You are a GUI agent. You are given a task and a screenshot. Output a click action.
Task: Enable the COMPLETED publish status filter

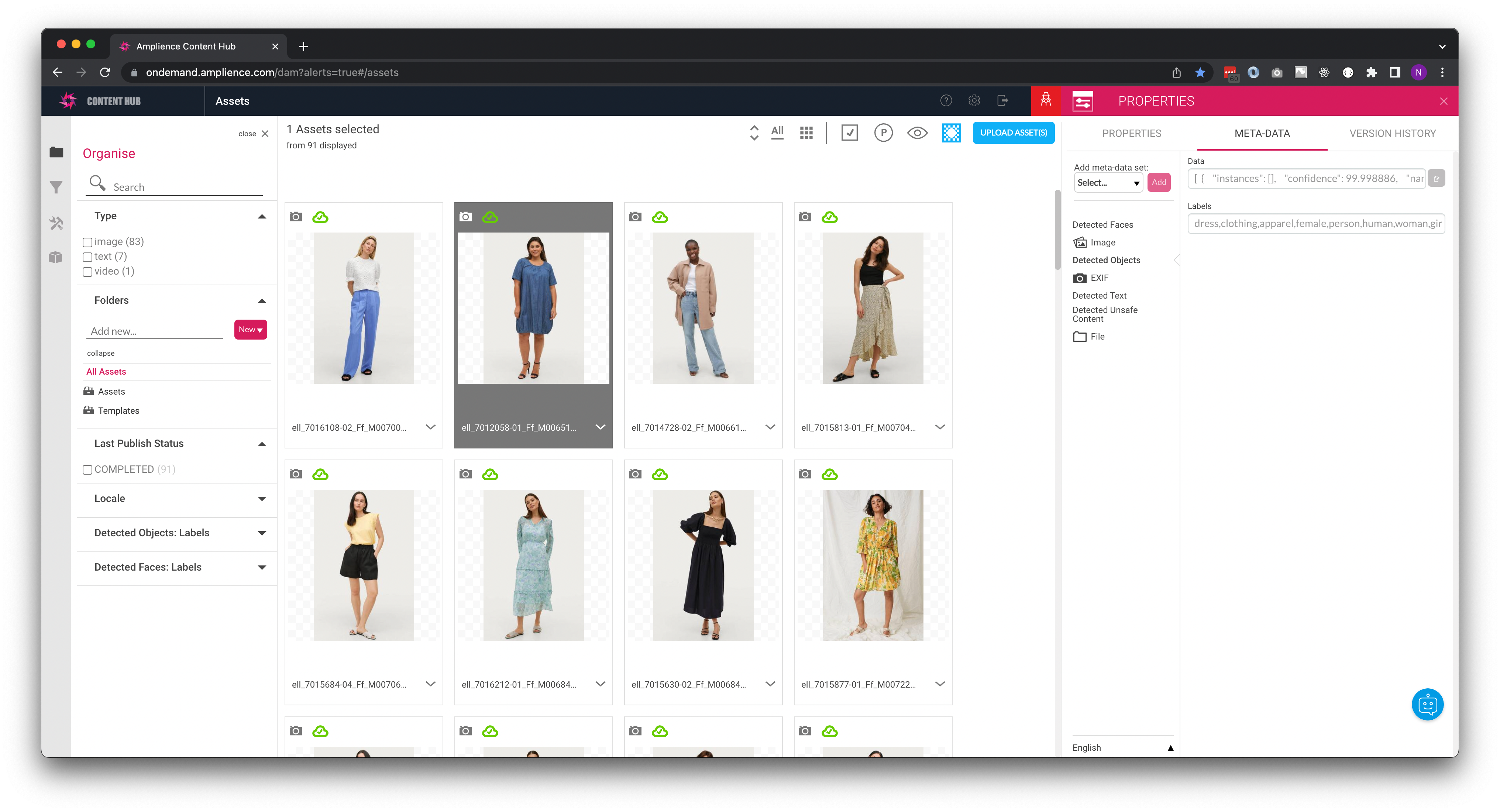87,469
